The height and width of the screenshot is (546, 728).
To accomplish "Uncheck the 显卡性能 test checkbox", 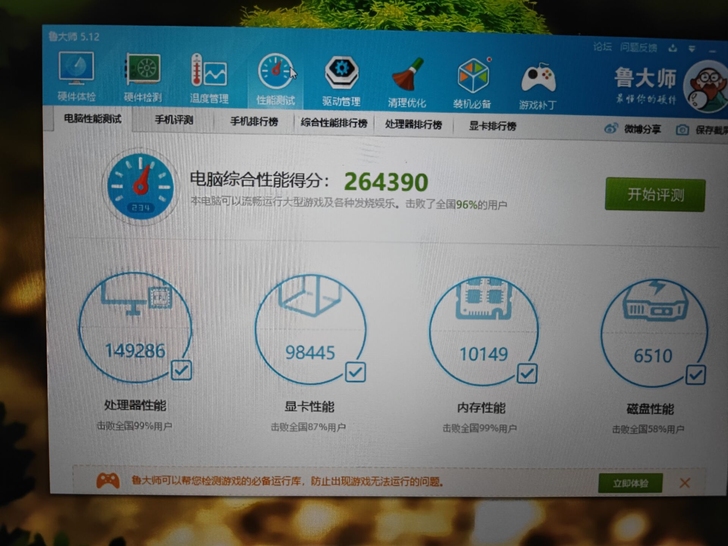I will (x=355, y=372).
